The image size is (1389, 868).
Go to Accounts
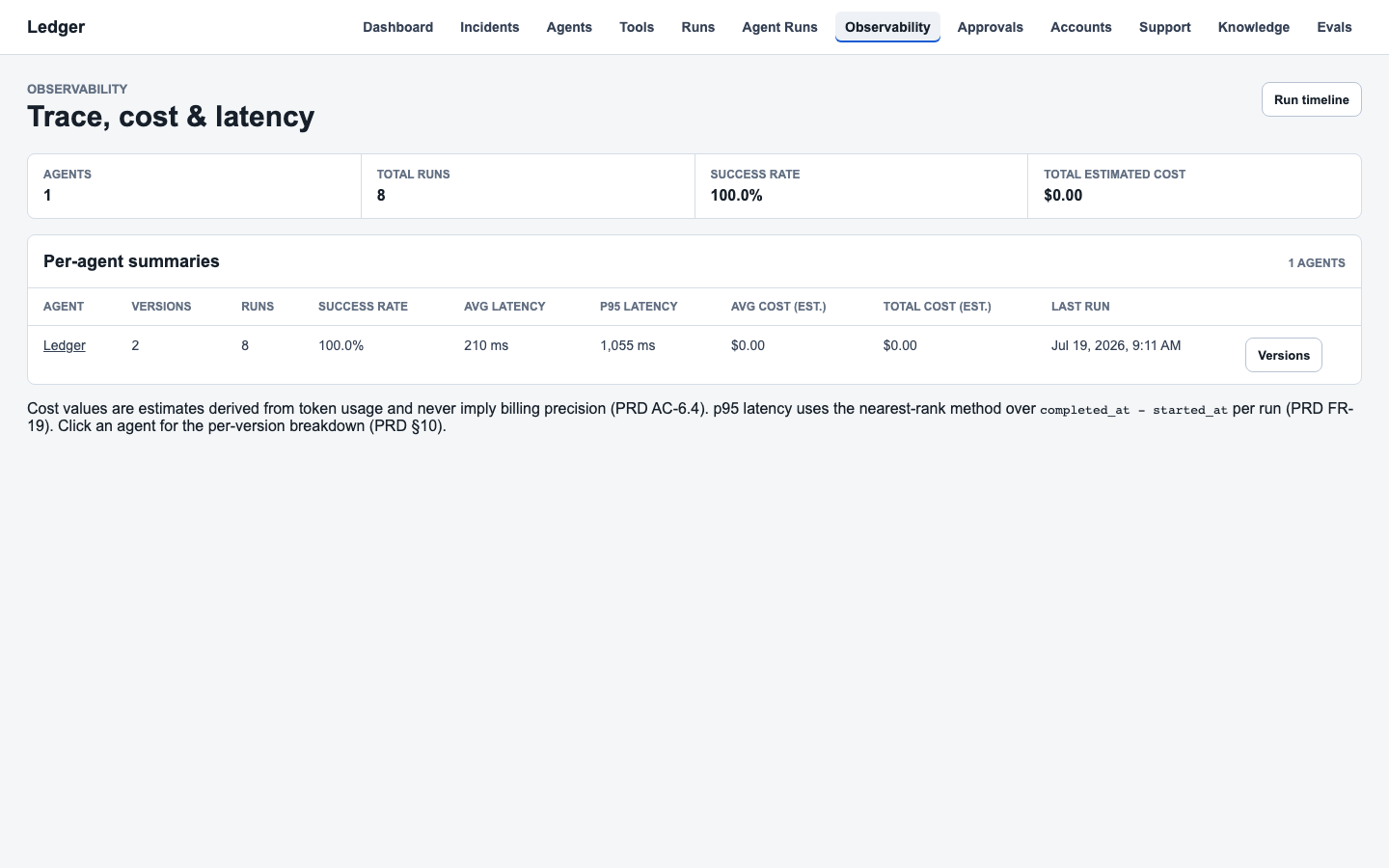[1080, 27]
